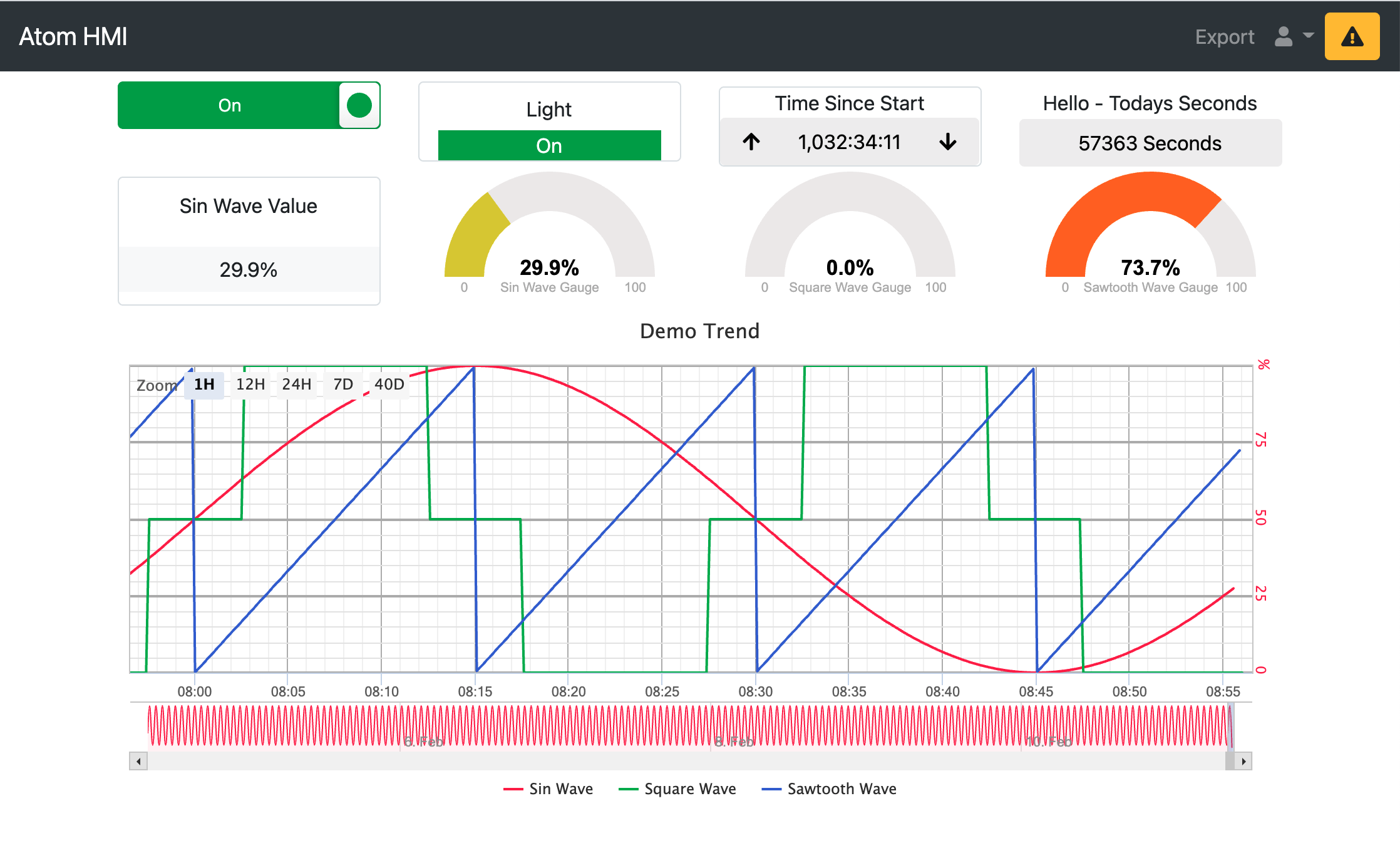Click the left arrow of the chart scrollbar
This screenshot has height=843, width=1400.
coord(137,762)
